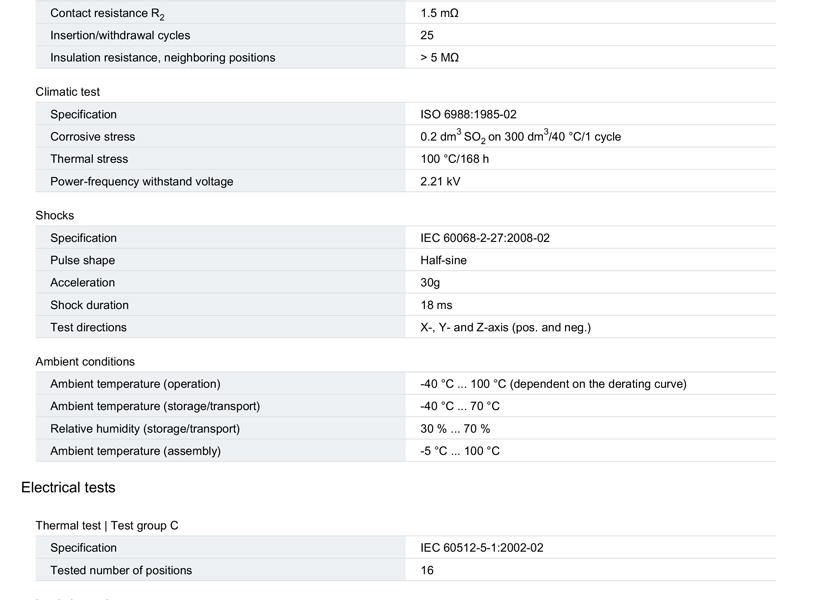
Task: Select the Contact resistance R2 label
Action: point(107,14)
